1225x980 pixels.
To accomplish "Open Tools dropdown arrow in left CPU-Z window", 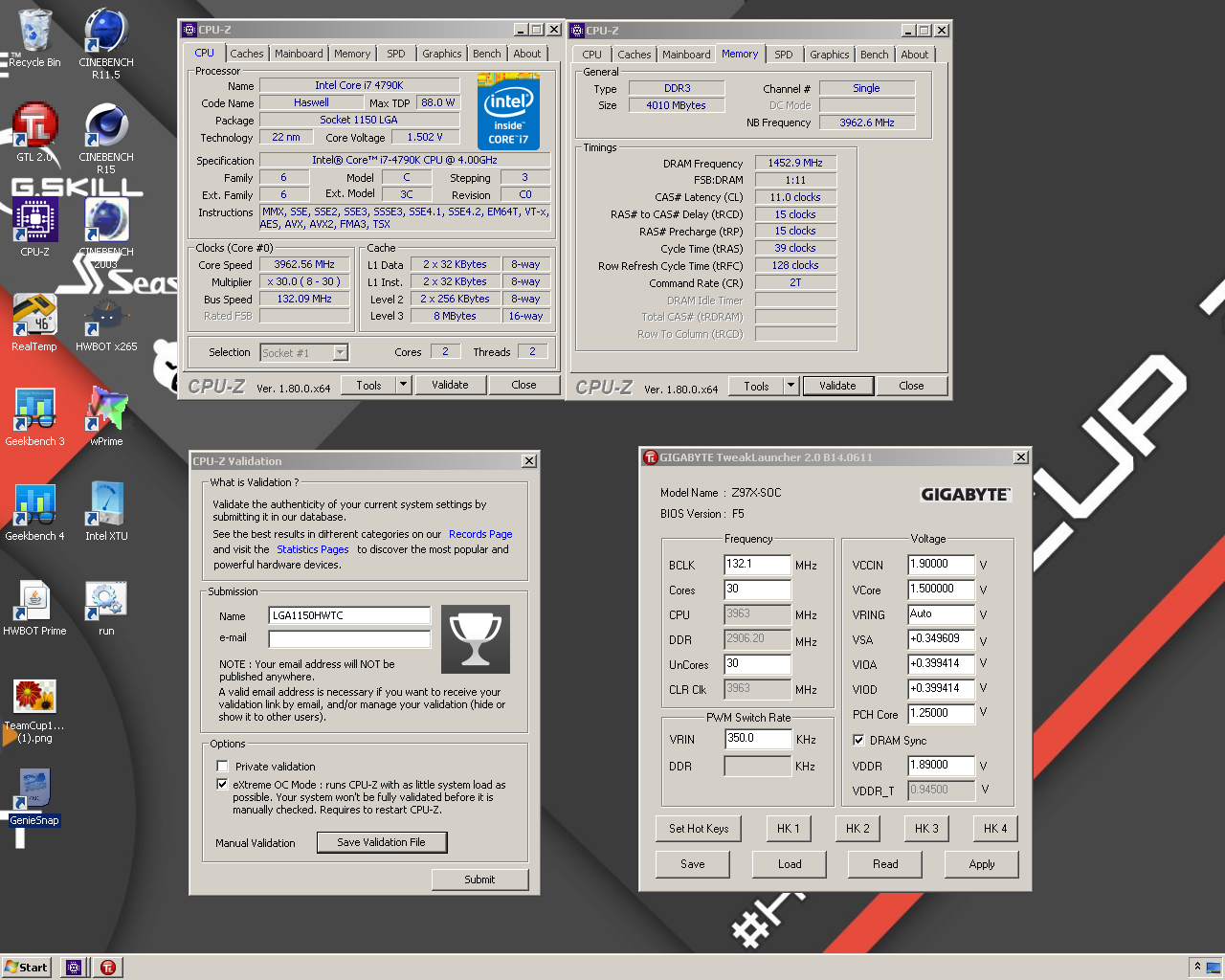I will click(x=404, y=385).
